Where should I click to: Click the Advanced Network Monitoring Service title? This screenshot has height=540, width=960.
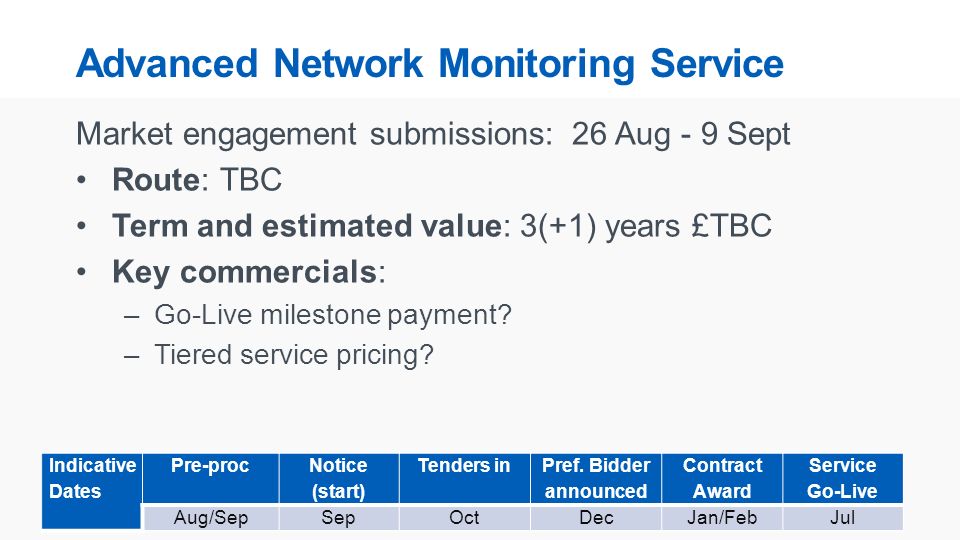pos(430,64)
